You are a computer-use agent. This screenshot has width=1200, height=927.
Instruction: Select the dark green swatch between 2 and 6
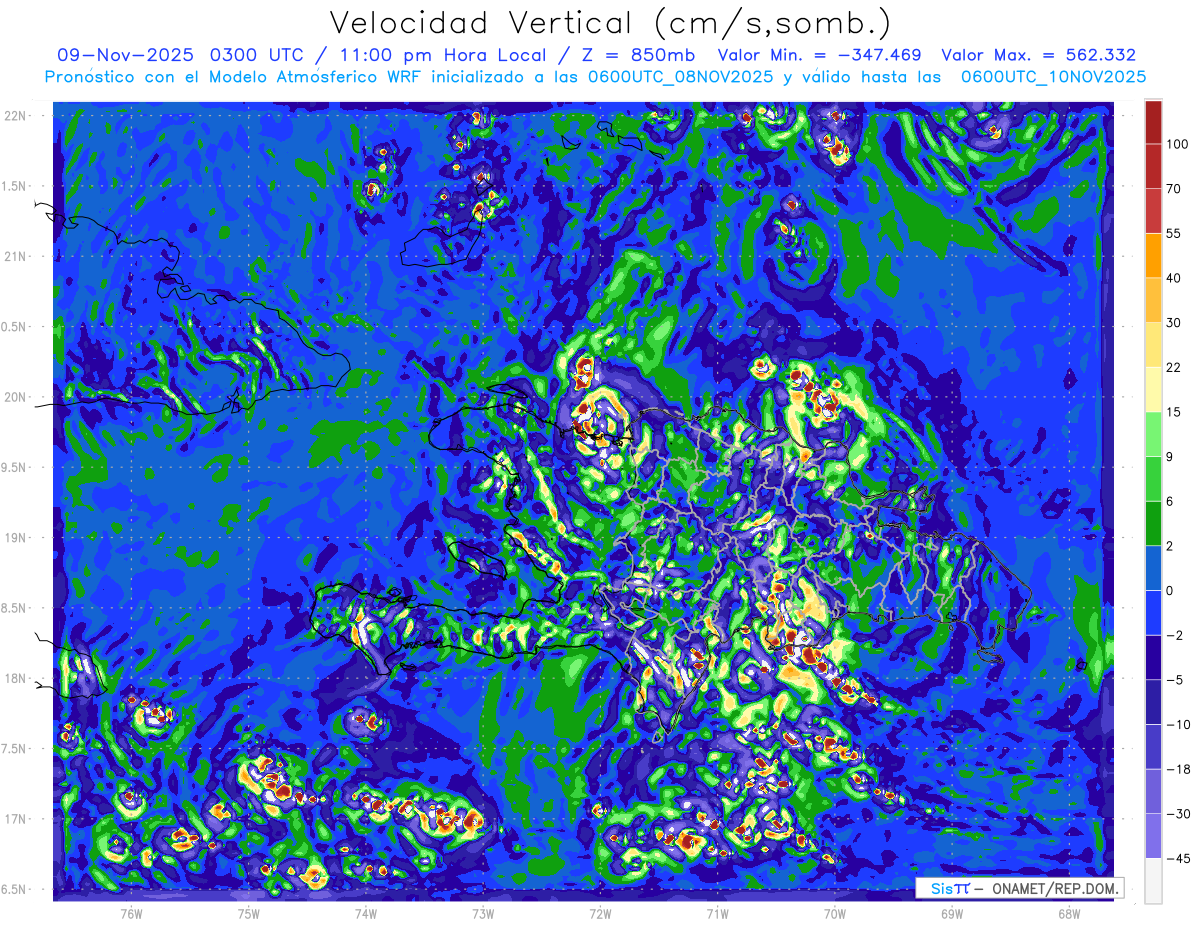pyautogui.click(x=1153, y=523)
